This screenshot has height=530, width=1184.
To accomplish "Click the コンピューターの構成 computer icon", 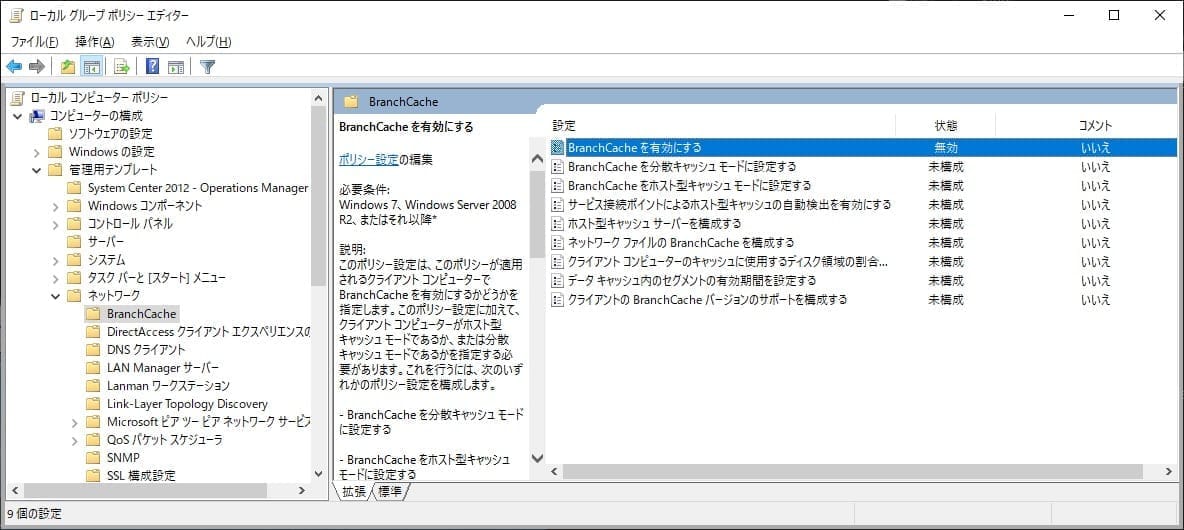I will (36, 116).
